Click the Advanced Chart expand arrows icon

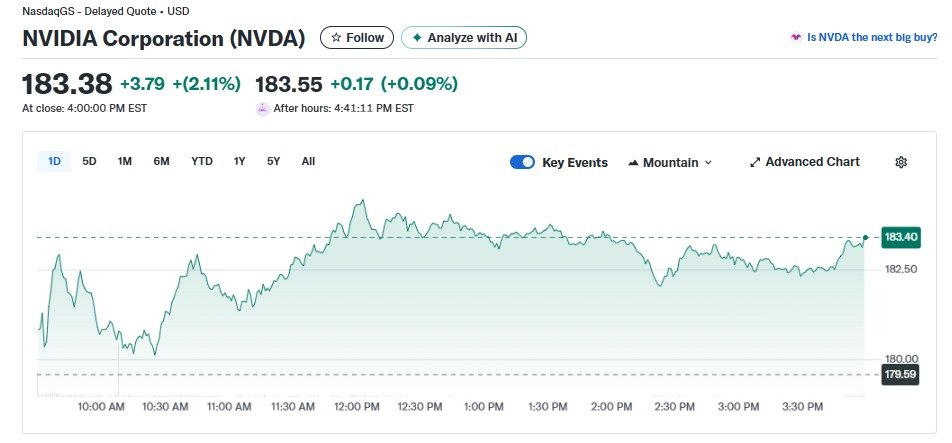(x=755, y=162)
